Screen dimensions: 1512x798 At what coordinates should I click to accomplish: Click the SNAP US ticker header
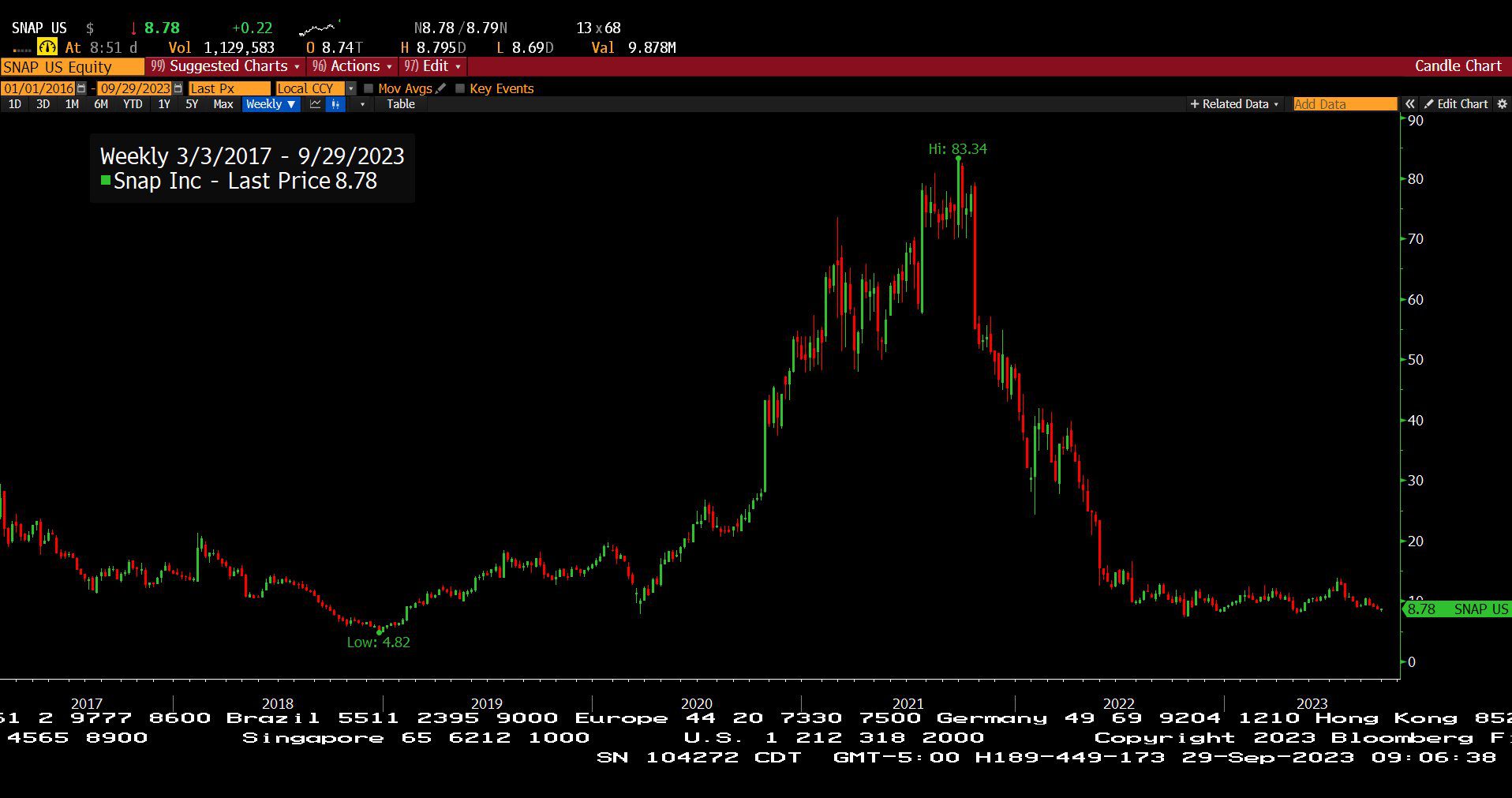39,28
